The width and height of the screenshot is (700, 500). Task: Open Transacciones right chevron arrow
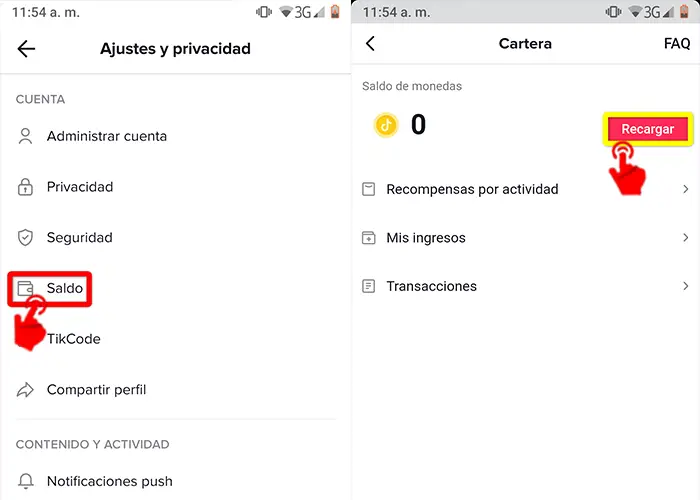pyautogui.click(x=685, y=286)
